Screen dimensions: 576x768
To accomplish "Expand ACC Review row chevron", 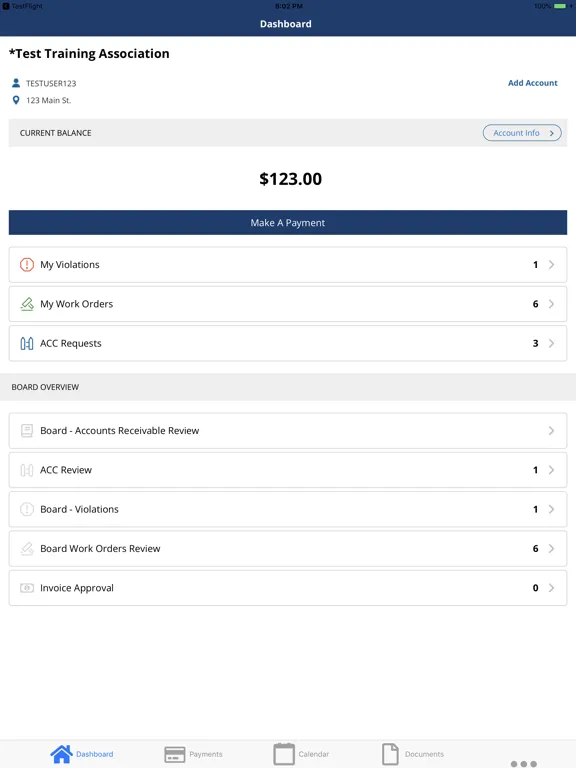I will click(552, 470).
